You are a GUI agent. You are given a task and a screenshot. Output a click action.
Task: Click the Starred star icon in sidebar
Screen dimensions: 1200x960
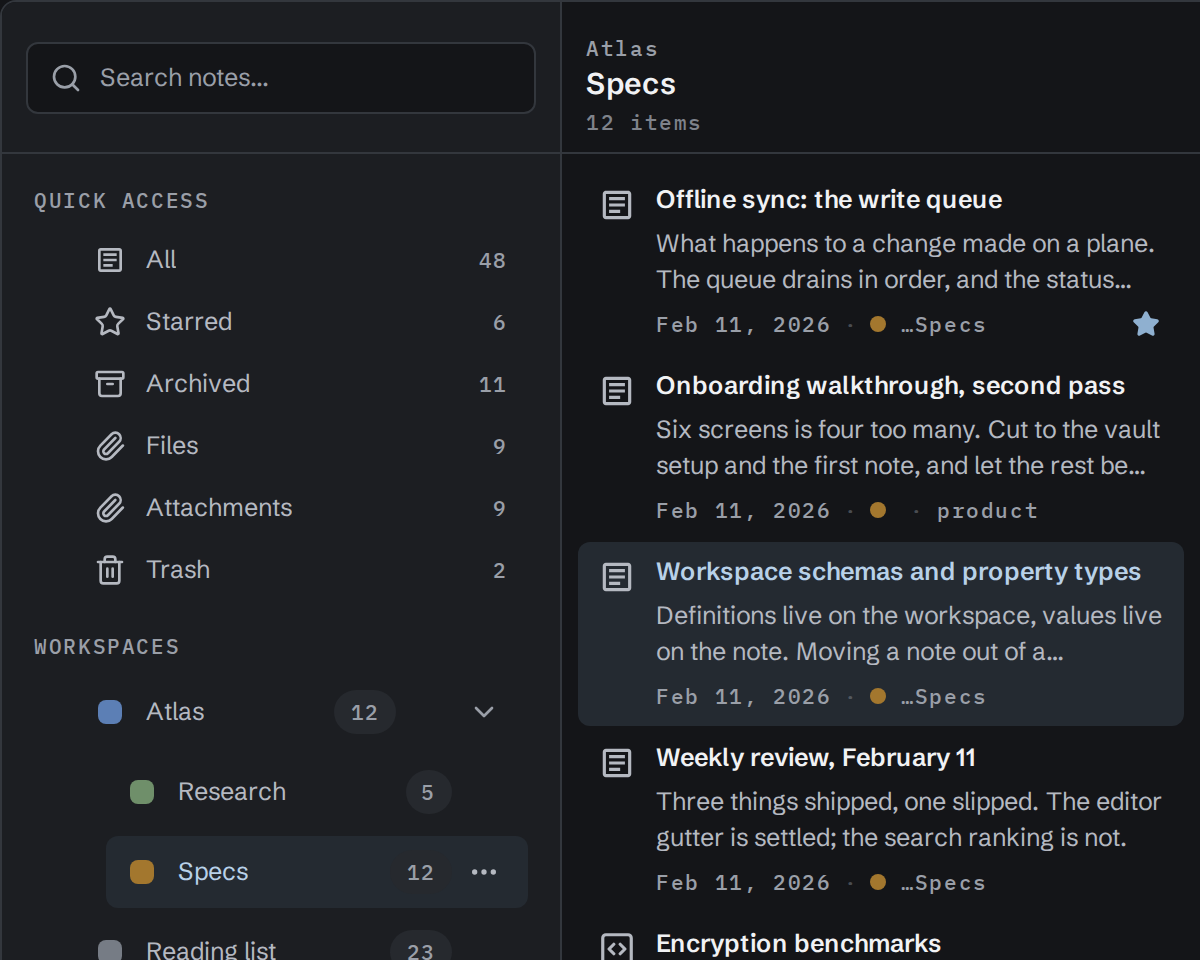110,322
